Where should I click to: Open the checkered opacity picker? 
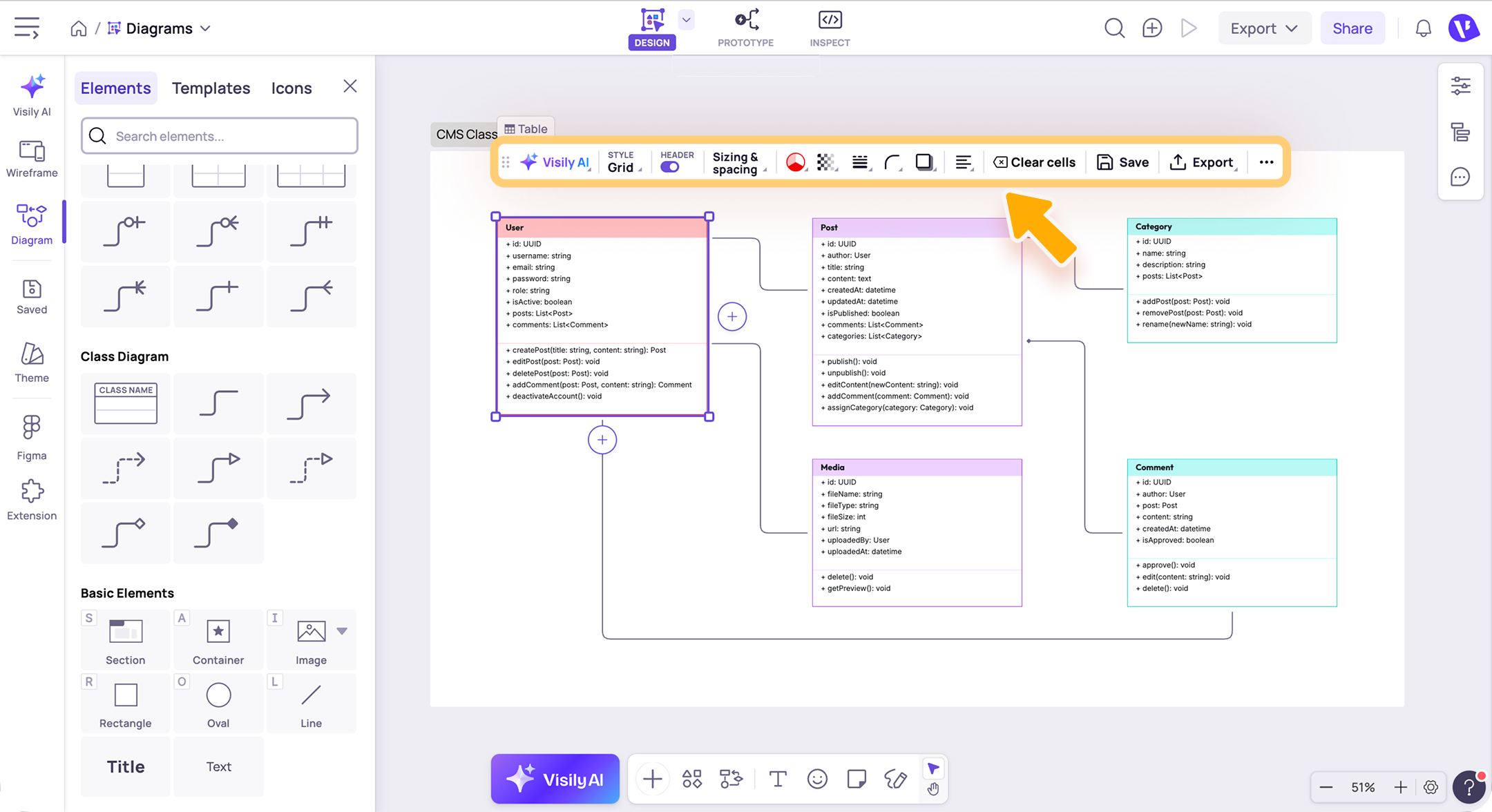[x=826, y=162]
